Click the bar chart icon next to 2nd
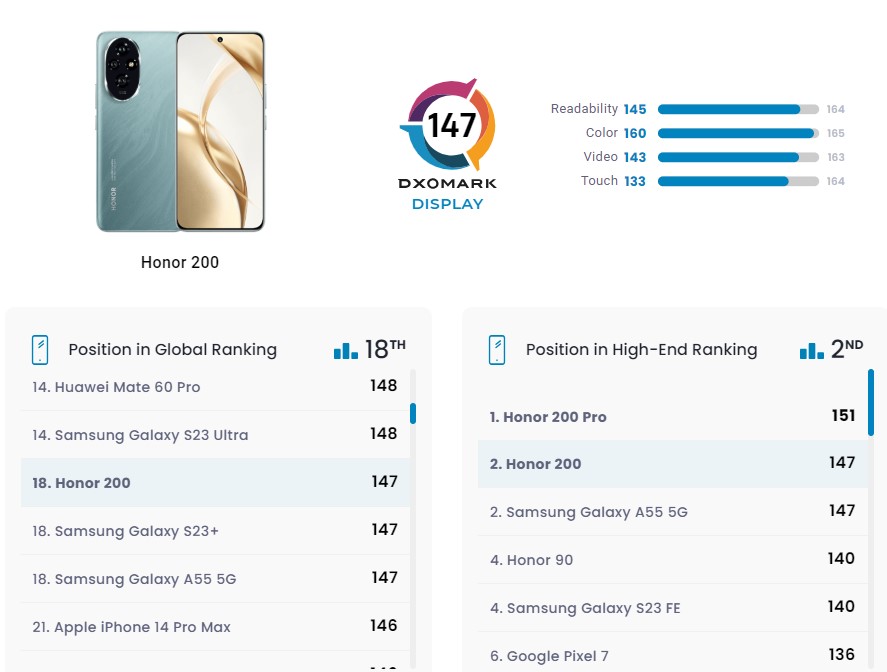 pos(811,351)
